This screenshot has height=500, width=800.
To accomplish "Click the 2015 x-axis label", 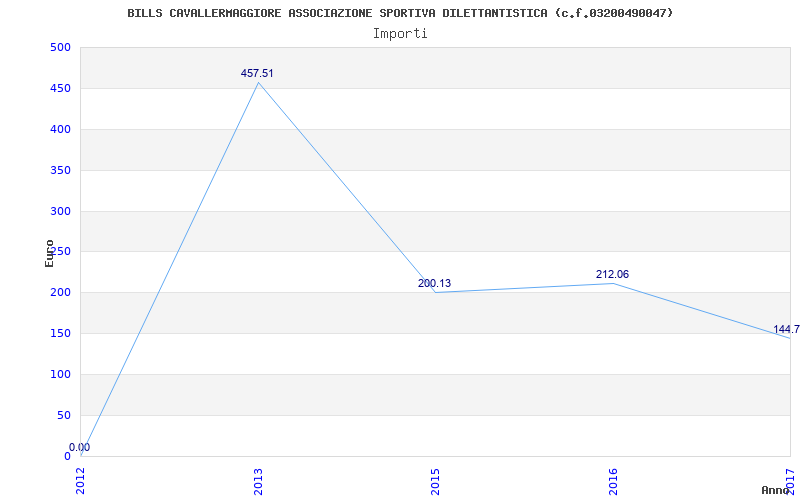I will 436,481.
